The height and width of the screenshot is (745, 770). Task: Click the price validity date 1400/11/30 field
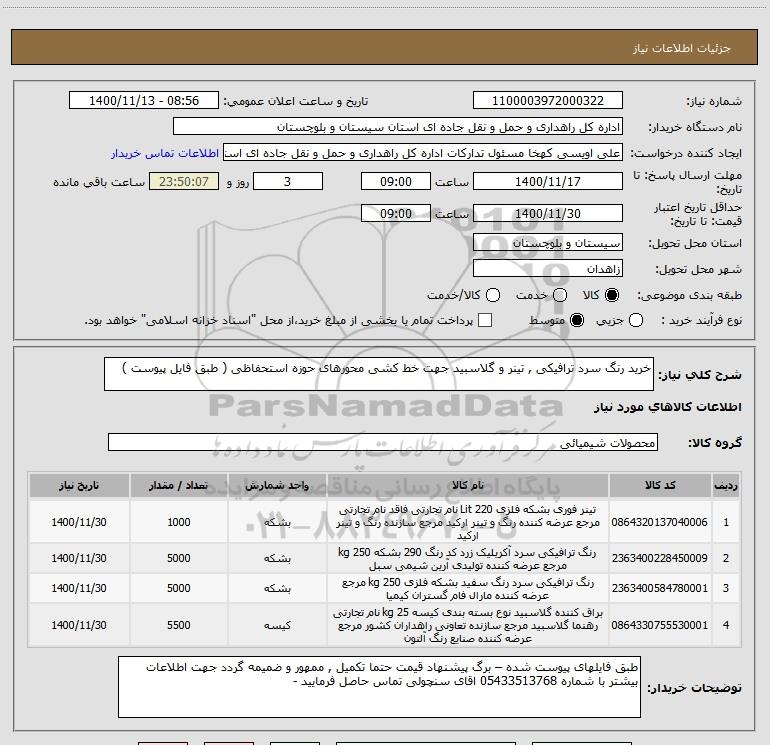point(548,213)
